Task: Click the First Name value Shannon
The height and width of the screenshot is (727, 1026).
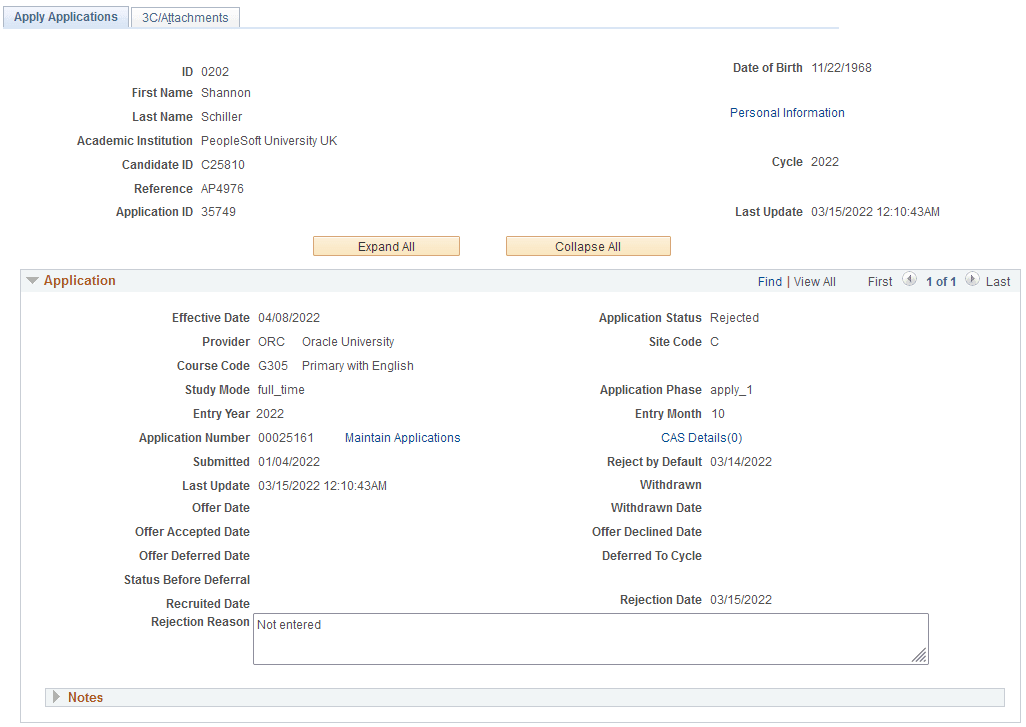Action: point(226,93)
